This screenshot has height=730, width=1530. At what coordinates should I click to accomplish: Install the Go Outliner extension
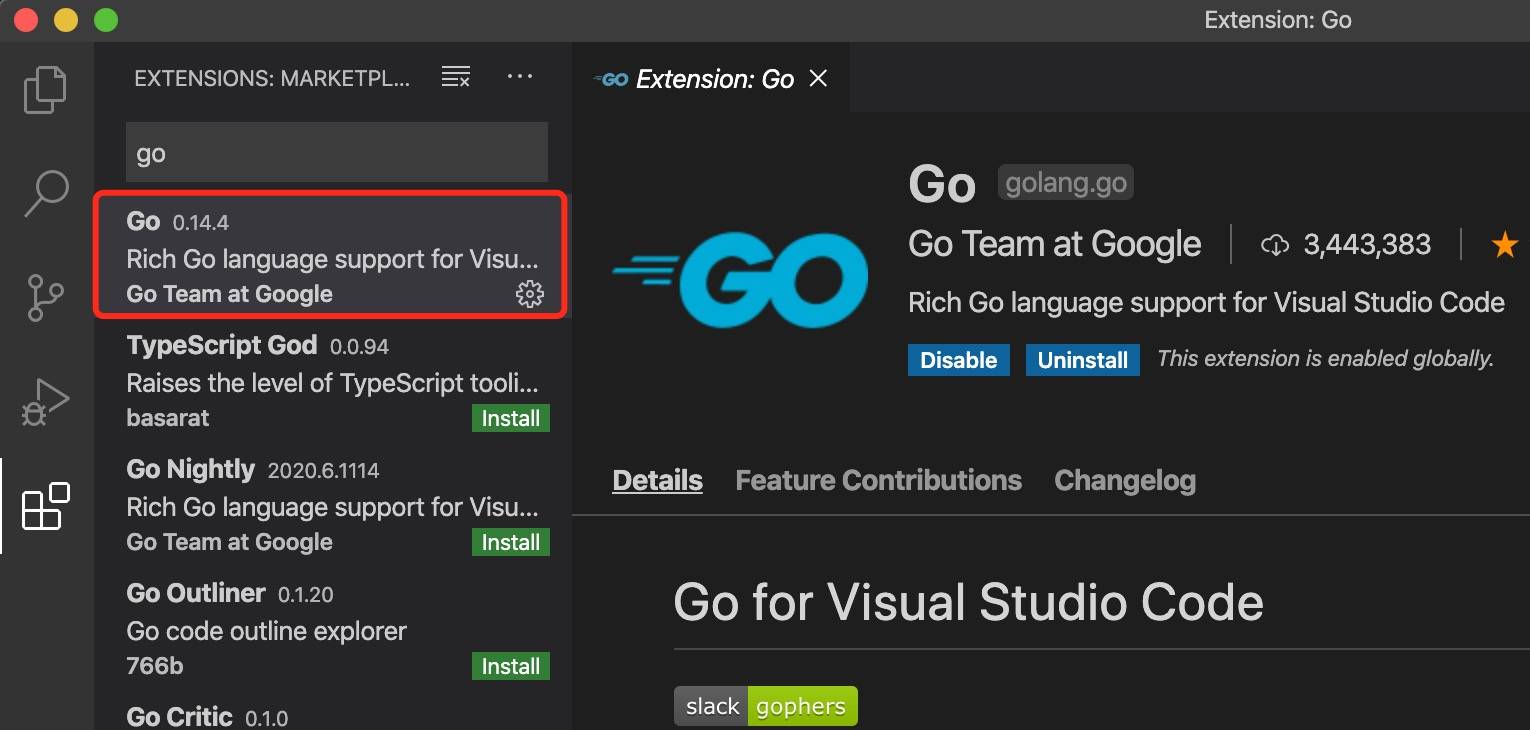(510, 666)
